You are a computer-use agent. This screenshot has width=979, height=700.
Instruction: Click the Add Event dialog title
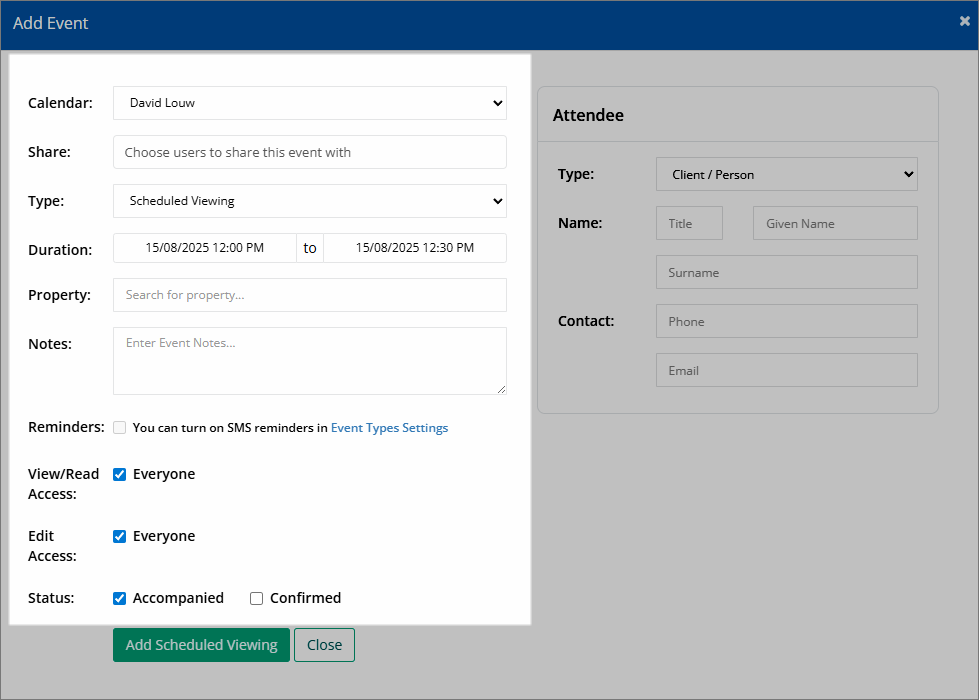pyautogui.click(x=51, y=23)
